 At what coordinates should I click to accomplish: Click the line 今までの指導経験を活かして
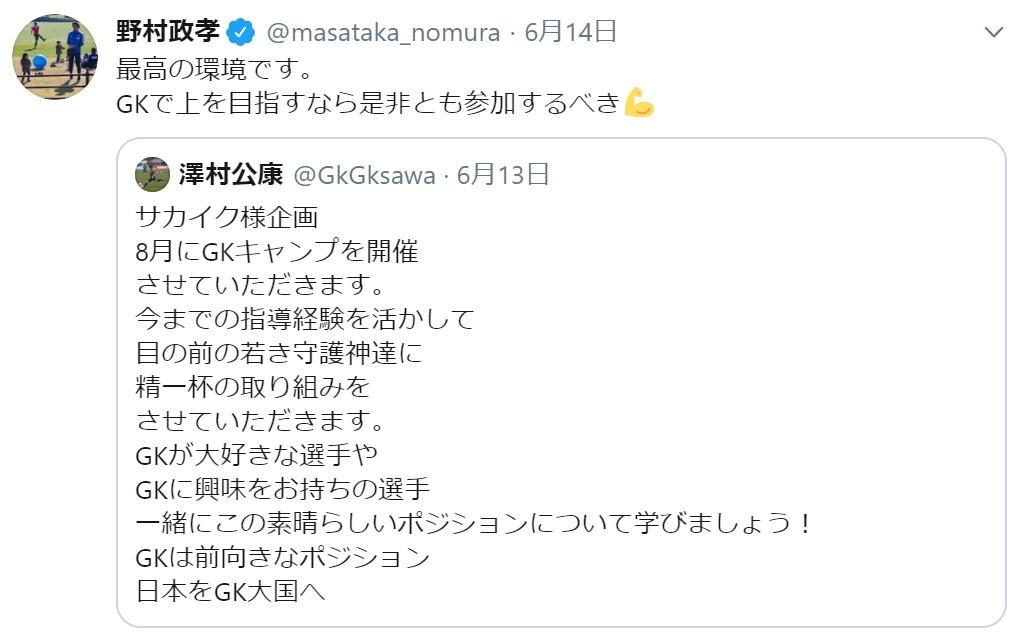pos(304,318)
